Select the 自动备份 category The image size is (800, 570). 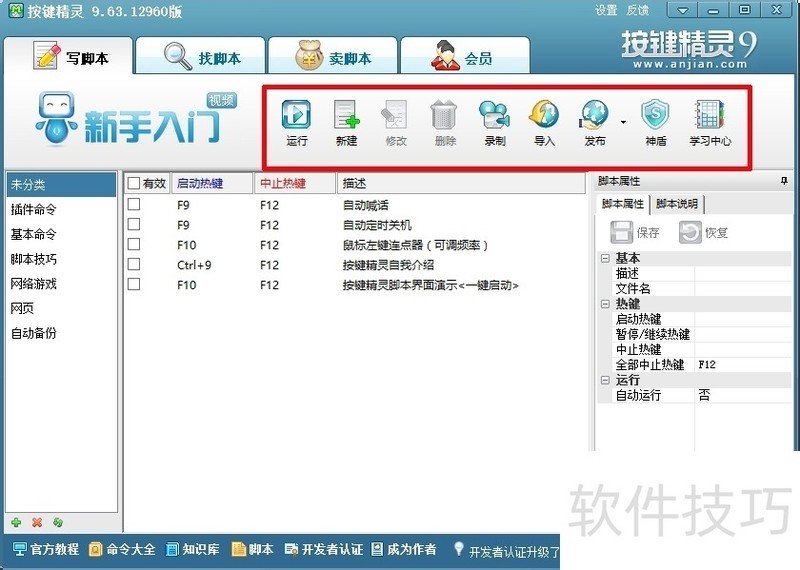tap(61, 333)
